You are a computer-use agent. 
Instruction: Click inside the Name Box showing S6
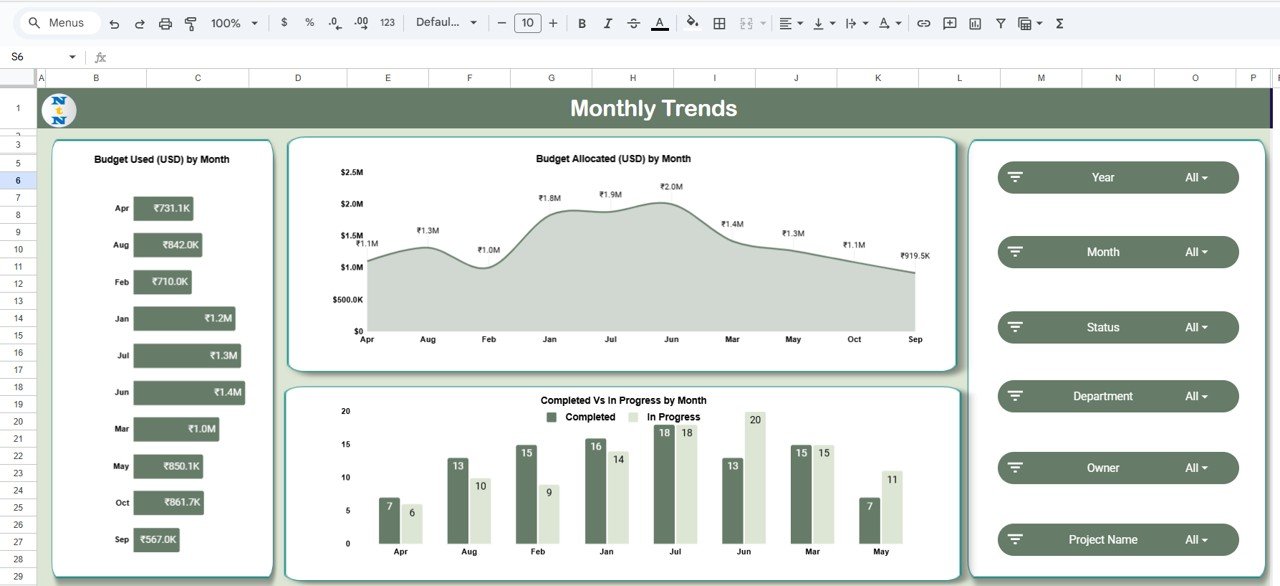30,56
